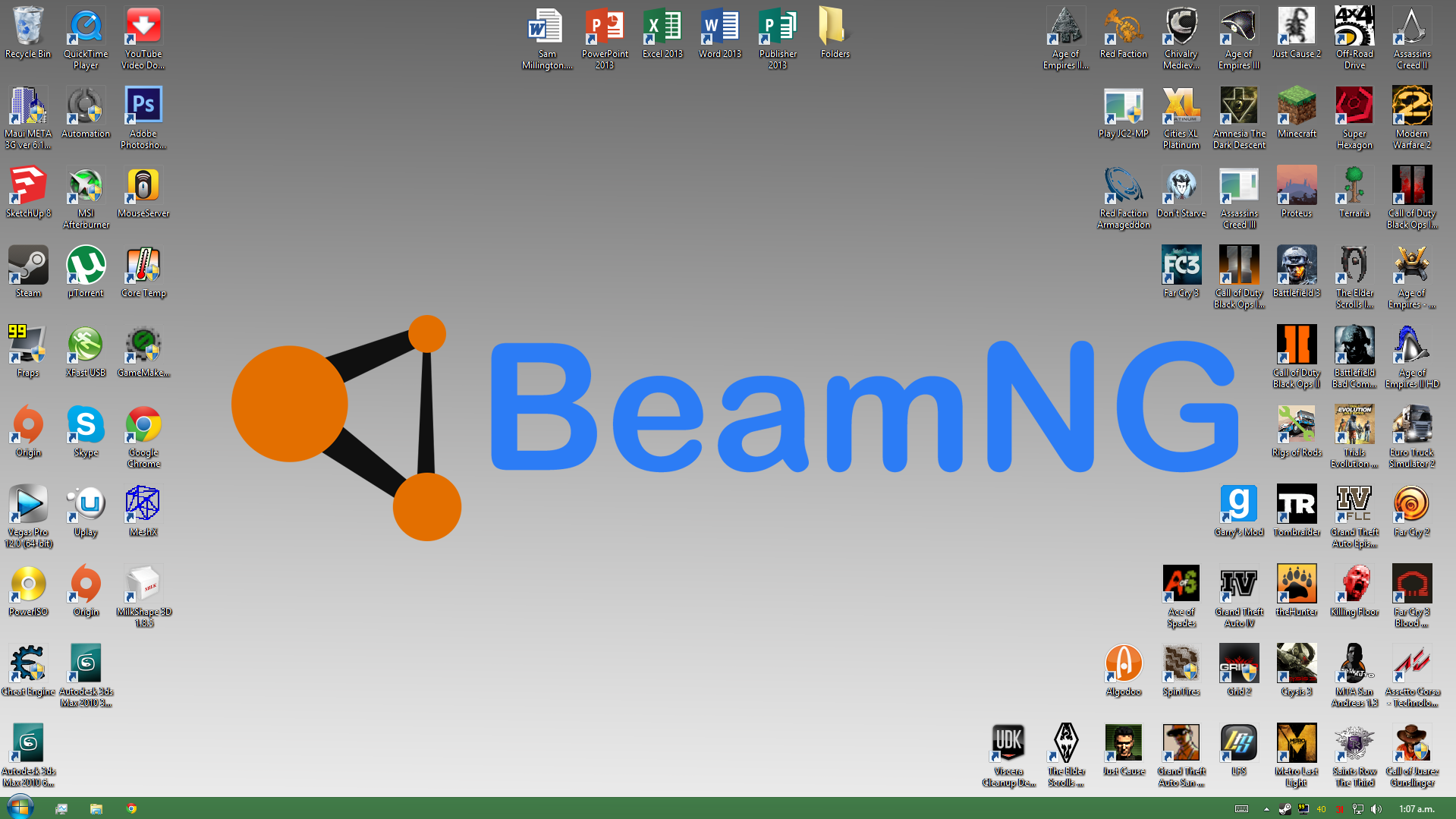Open PowerPoint 2013 shortcut
Viewport: 1456px width, 819px height.
point(605,38)
